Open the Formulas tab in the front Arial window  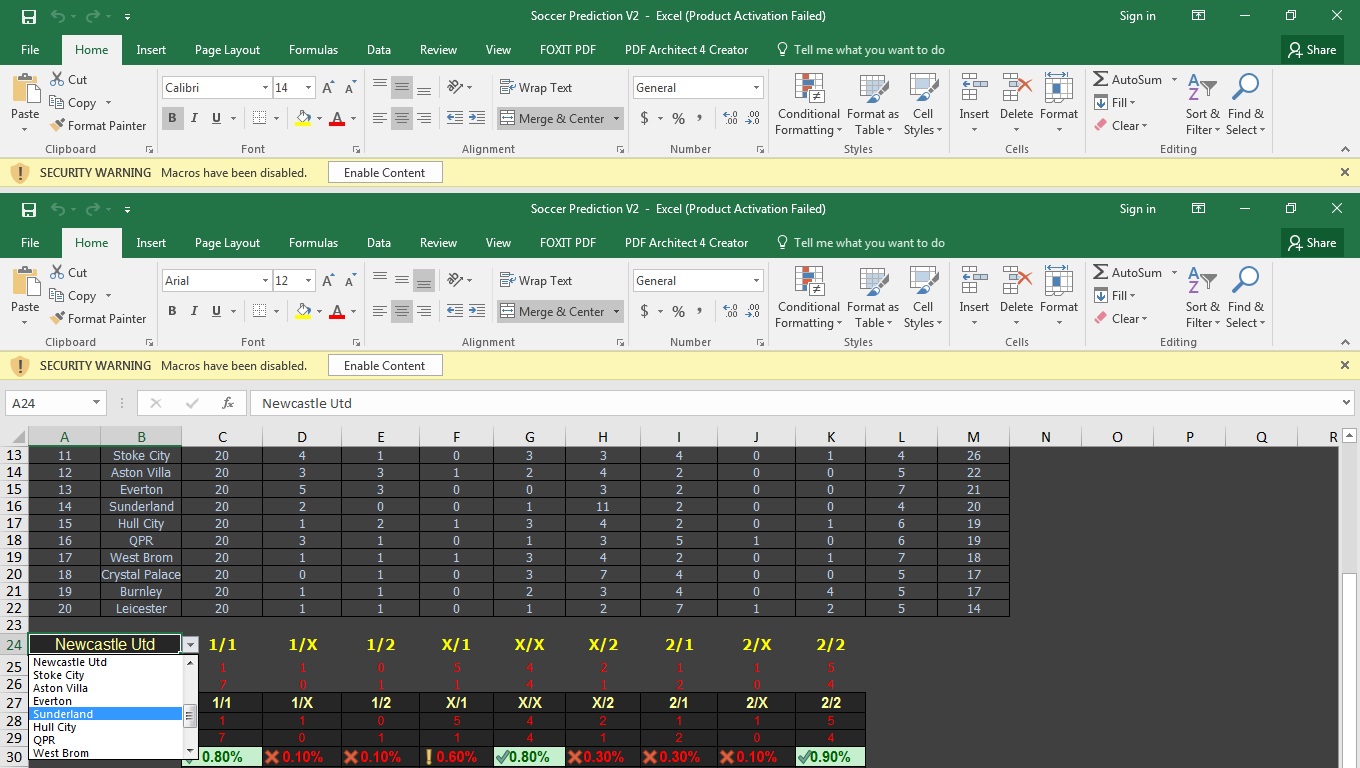[x=313, y=243]
